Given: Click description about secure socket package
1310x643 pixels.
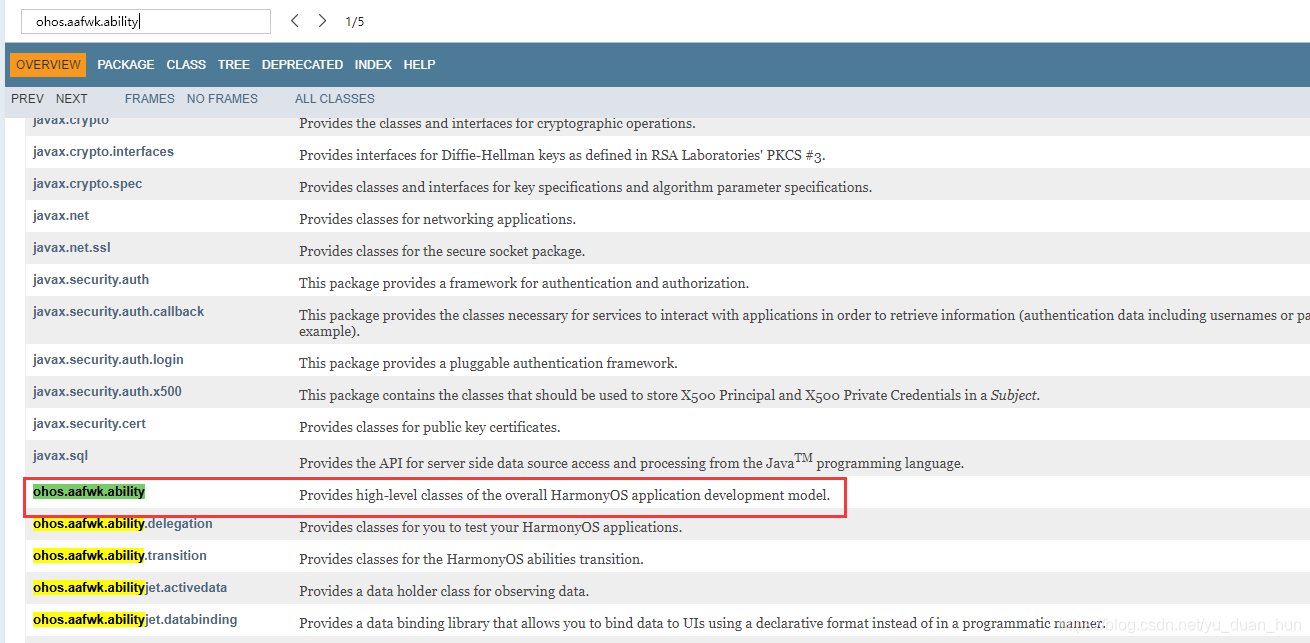Looking at the screenshot, I should (x=442, y=252).
